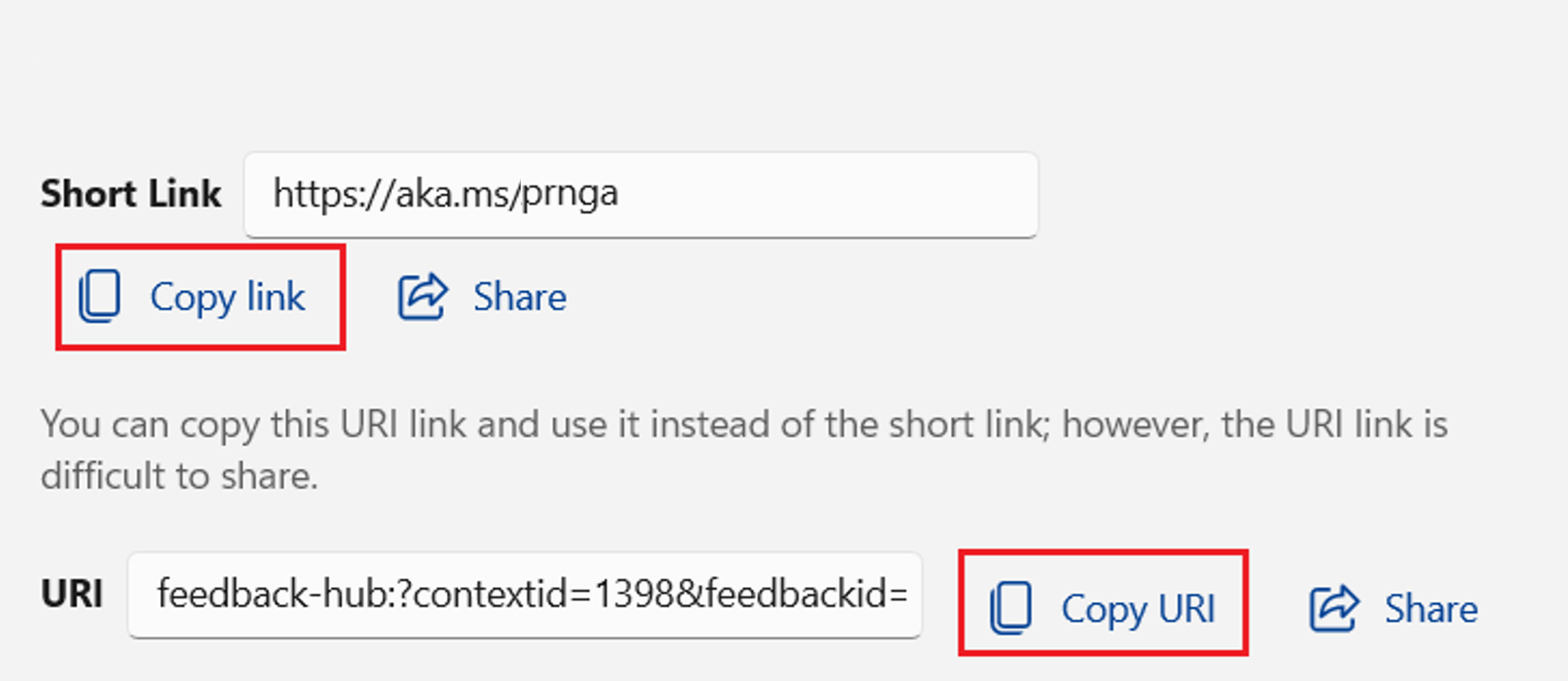This screenshot has width=1568, height=681.
Task: Click the feedback-hub:?contextid text
Action: [375, 595]
